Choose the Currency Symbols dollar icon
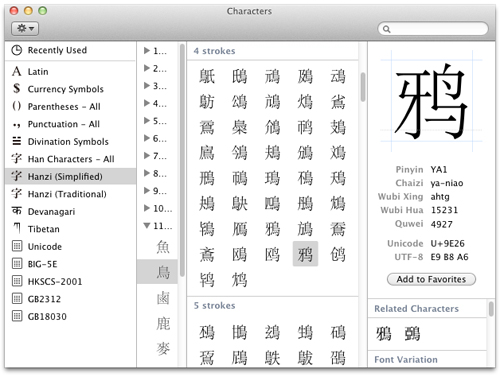The width and height of the screenshot is (500, 377). point(16,89)
